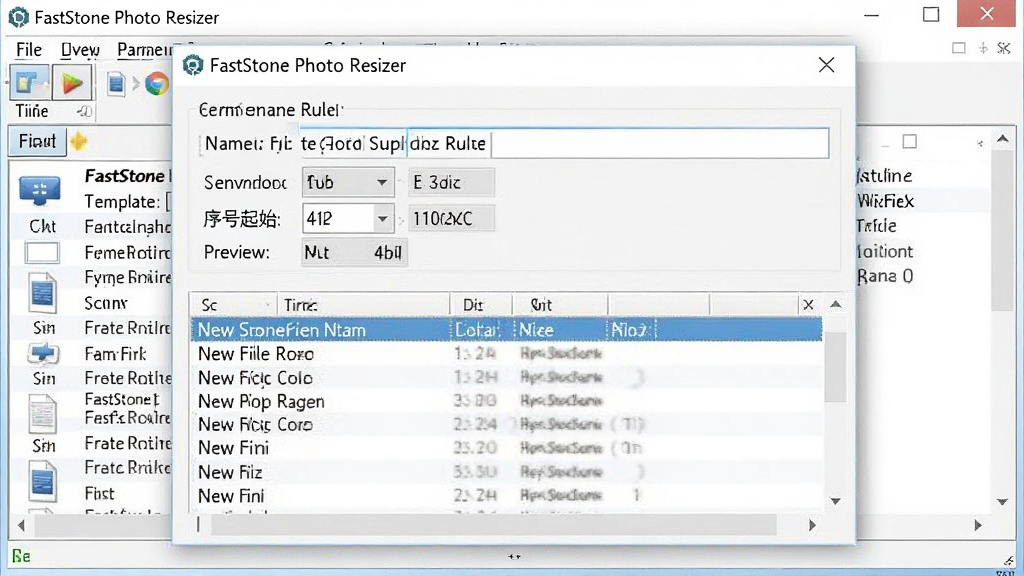Viewport: 1024px width, 576px height.
Task: Click the arrow between toolbar document and Chrome icons
Action: click(x=135, y=84)
